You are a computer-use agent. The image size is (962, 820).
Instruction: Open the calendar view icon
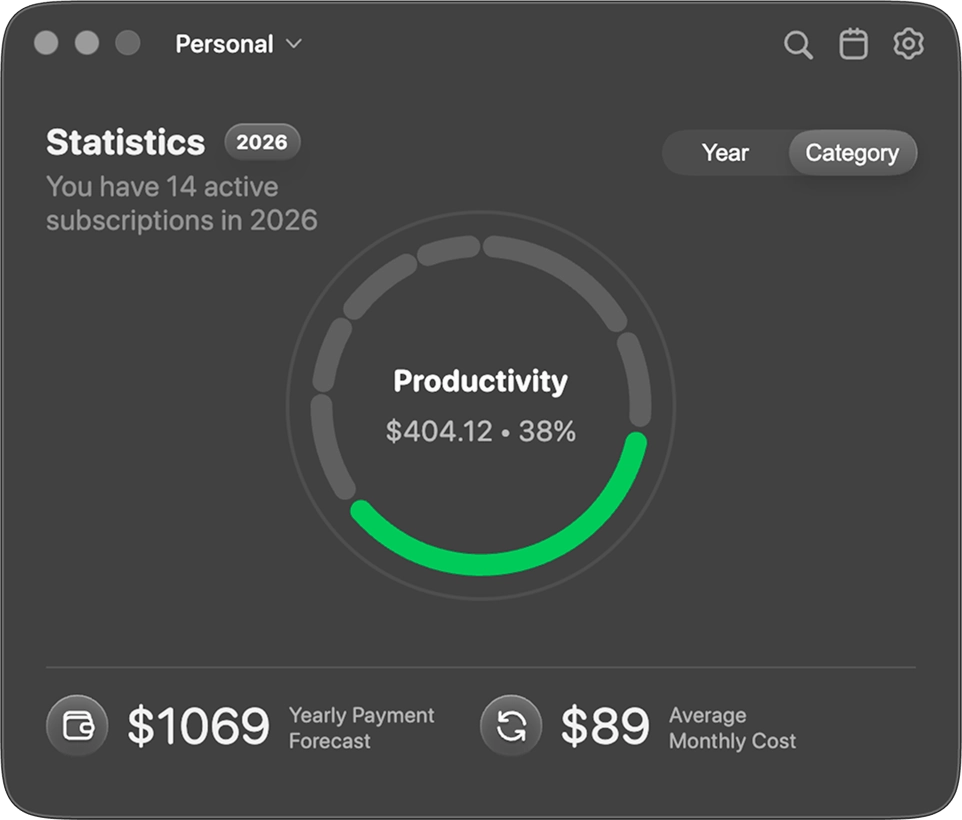click(853, 44)
